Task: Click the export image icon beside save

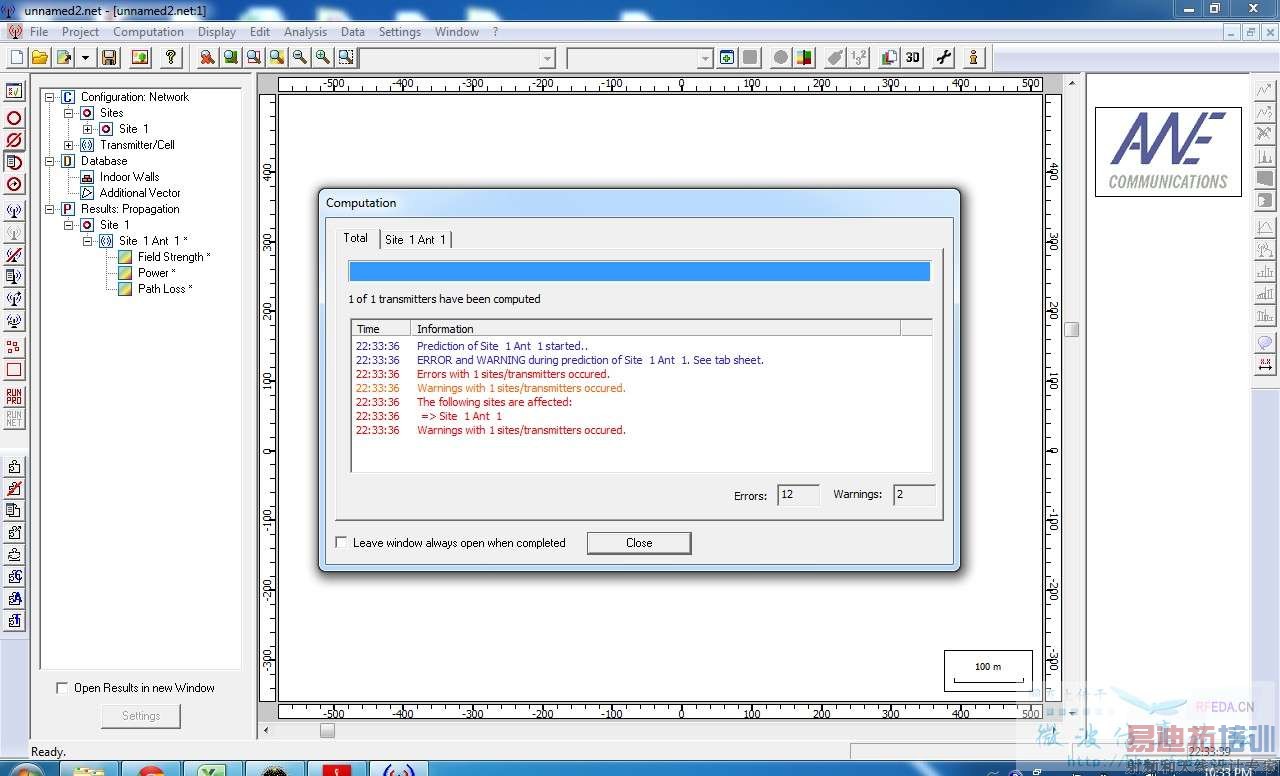Action: [139, 58]
